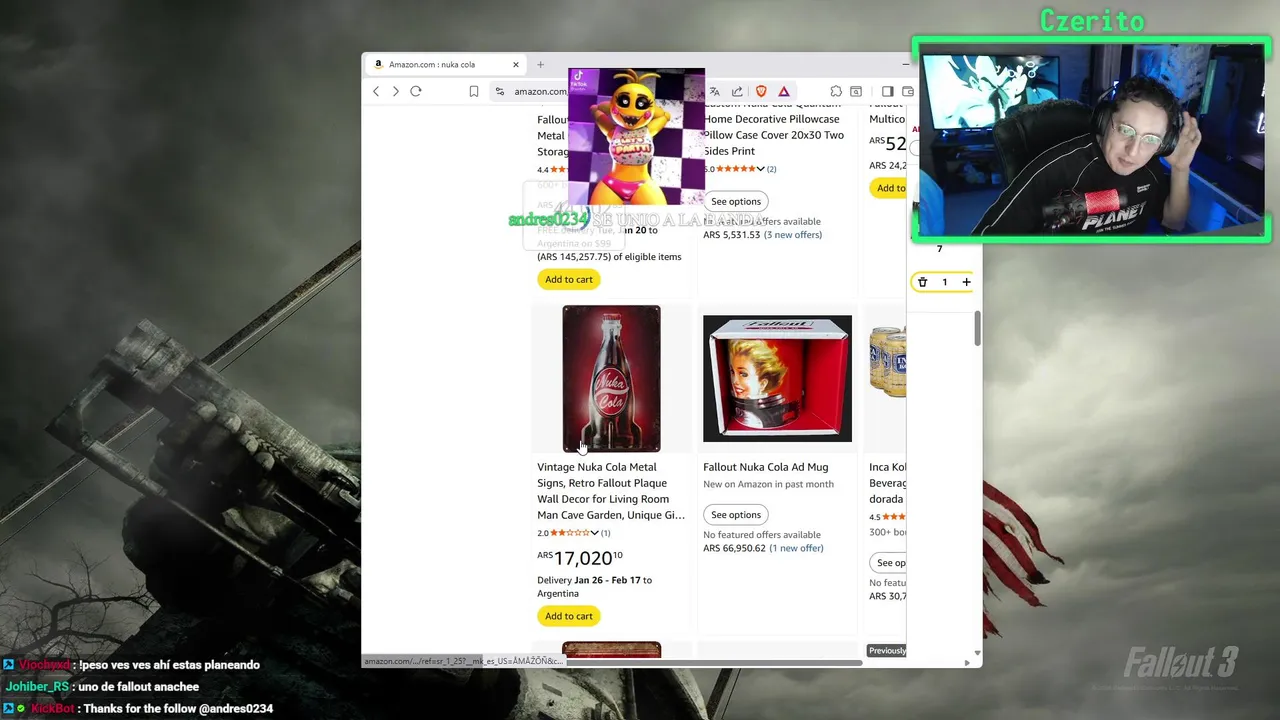1280x720 pixels.
Task: Click the Nuka Cola bottle sign thumbnail
Action: (x=611, y=379)
